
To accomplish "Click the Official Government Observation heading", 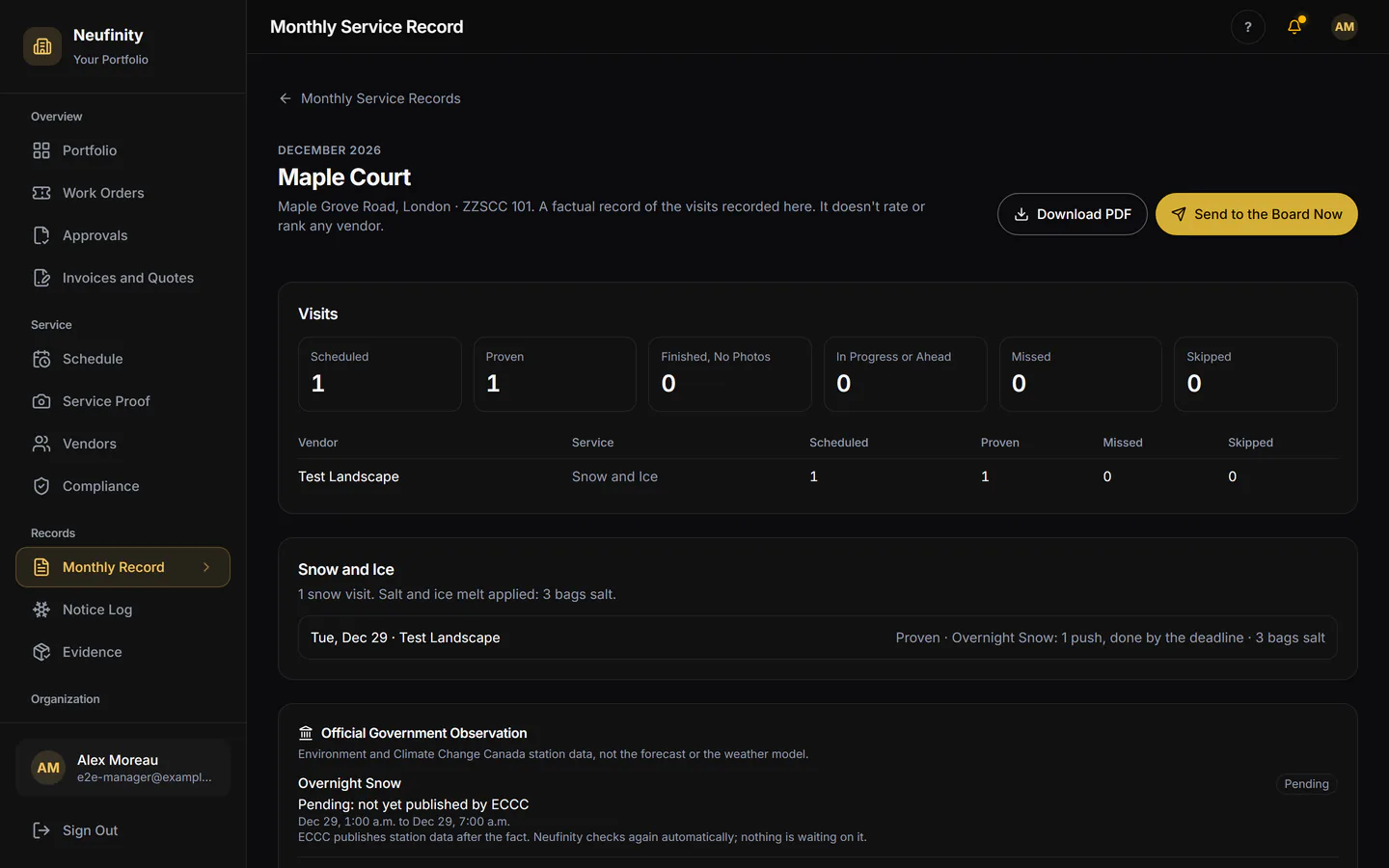I will click(x=423, y=733).
